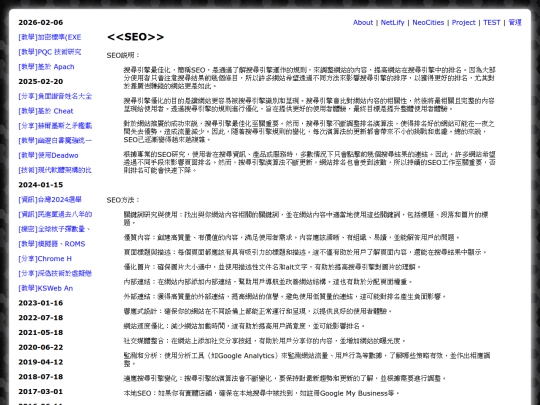Open the NetLify navigation link

coord(392,22)
